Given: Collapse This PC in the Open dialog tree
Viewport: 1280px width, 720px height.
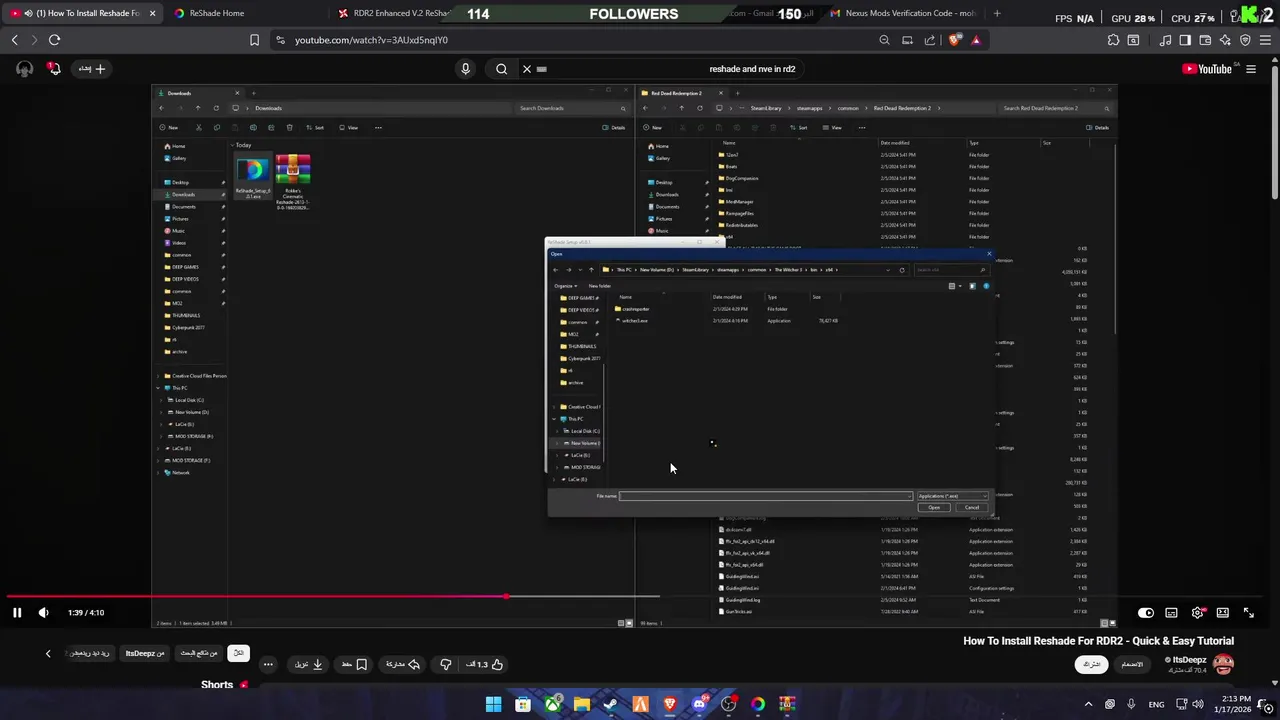Looking at the screenshot, I should coord(556,419).
